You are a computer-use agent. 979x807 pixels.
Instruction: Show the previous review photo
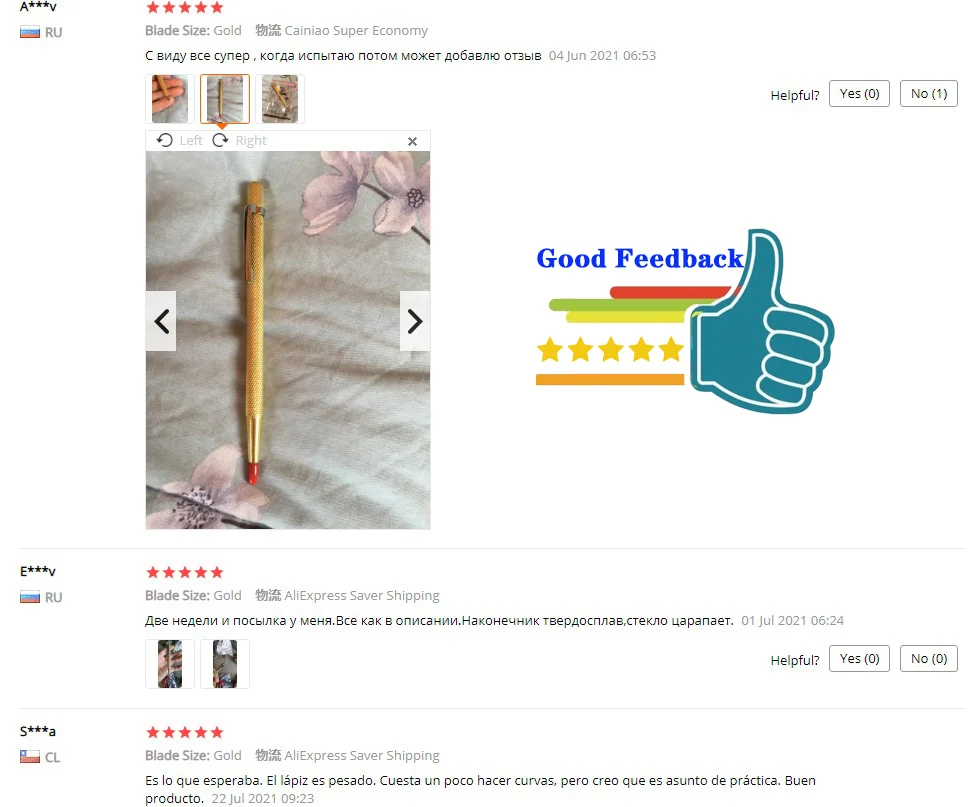[x=161, y=321]
